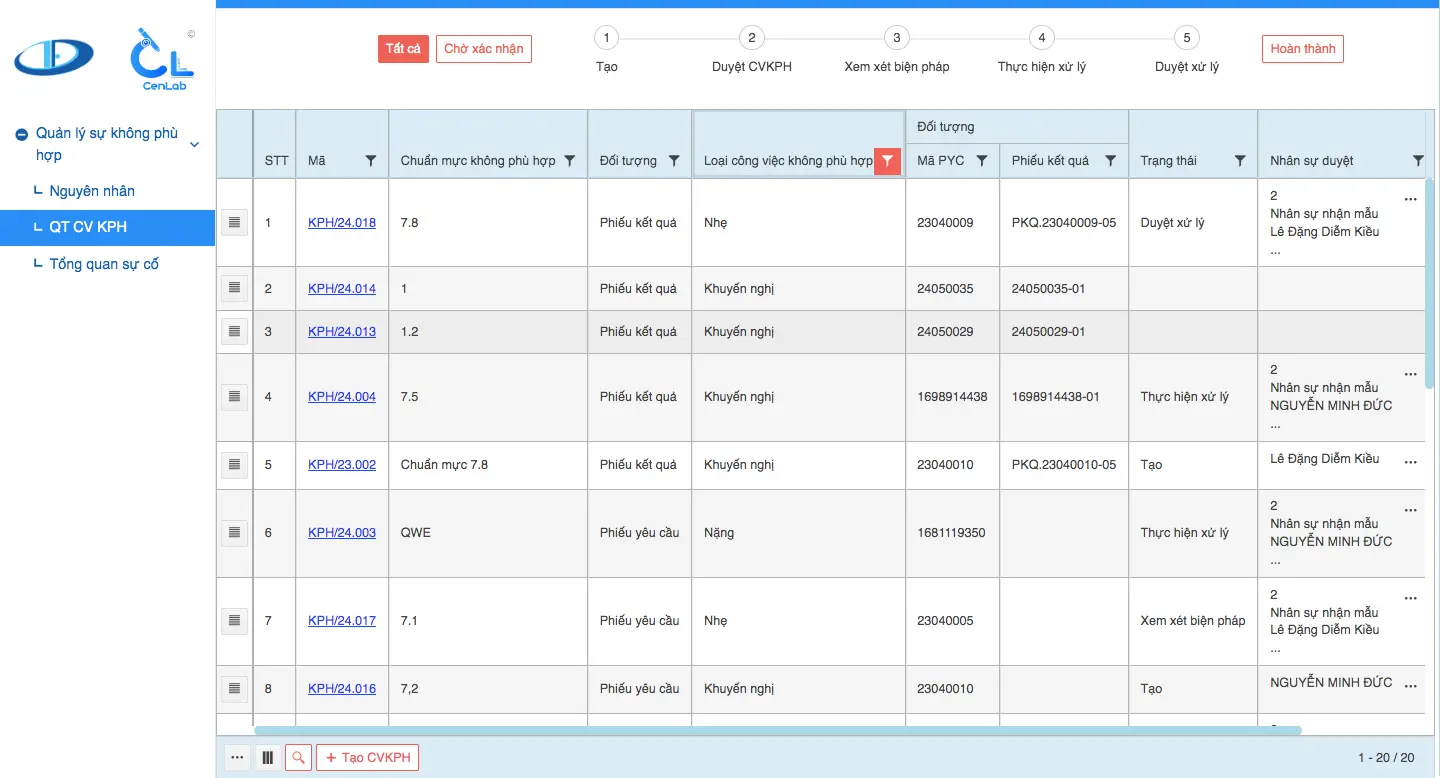Toggle minus circle beside Quản lý sự không phù hợp
Image resolution: width=1440 pixels, height=778 pixels.
pos(21,134)
